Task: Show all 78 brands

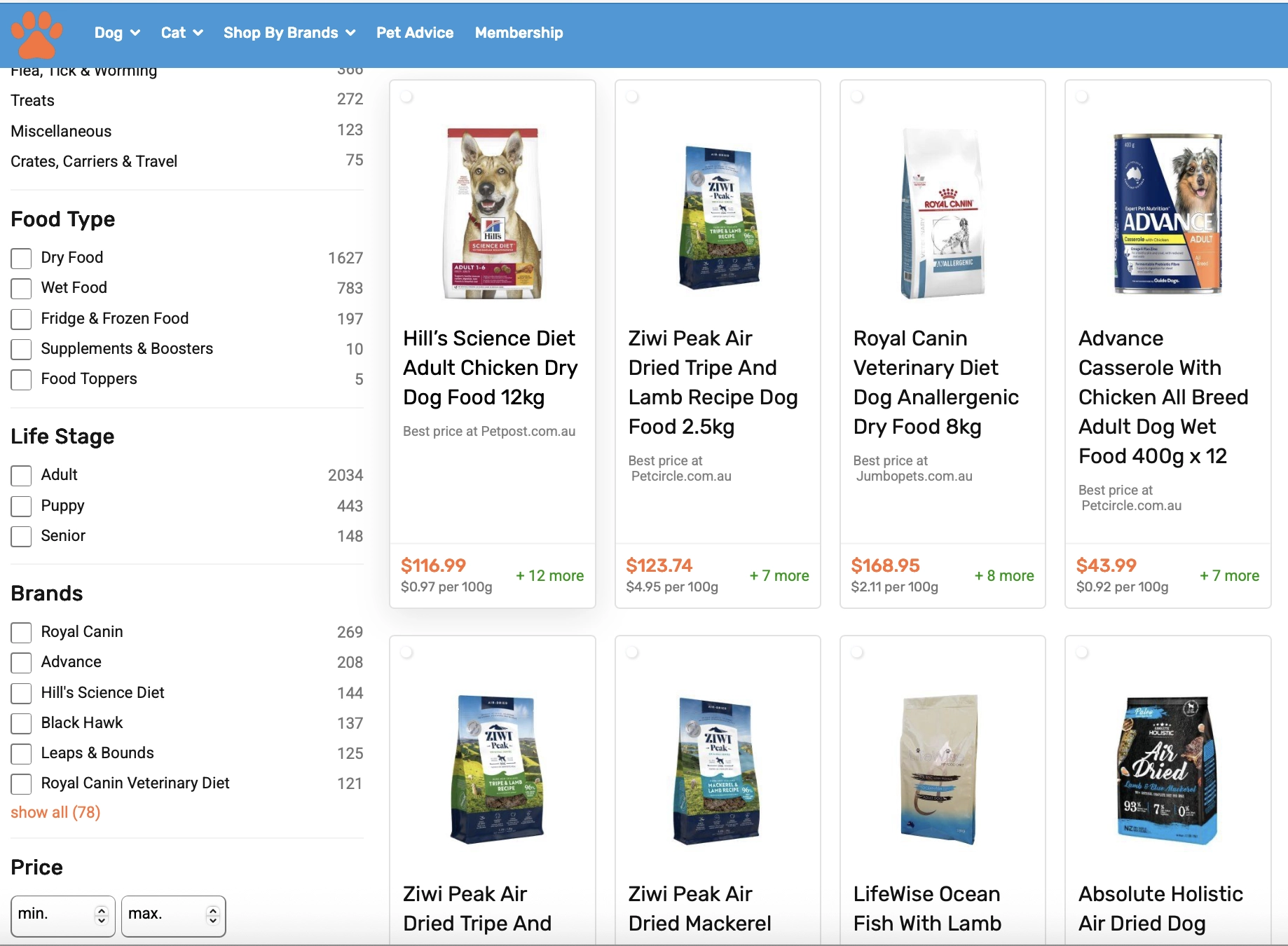Action: coord(55,812)
